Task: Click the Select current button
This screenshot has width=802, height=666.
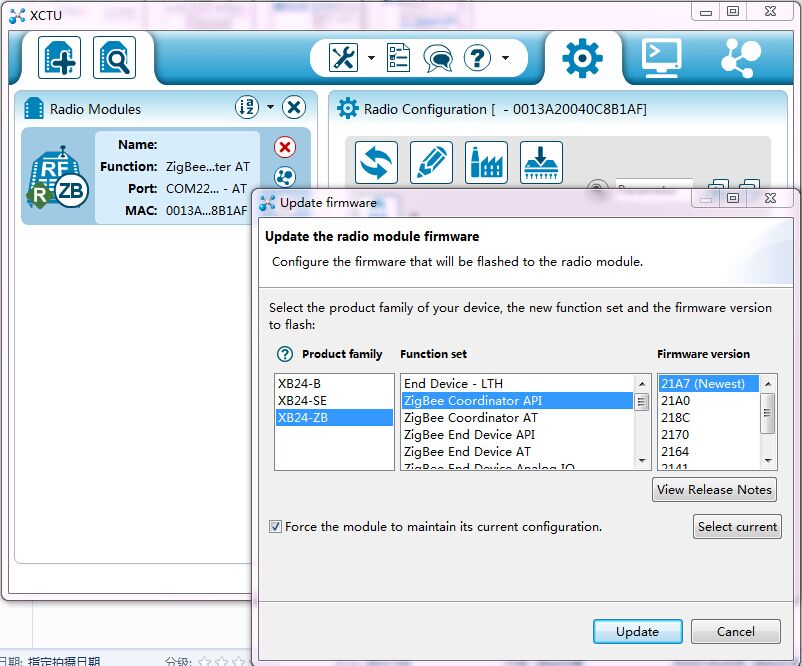Action: pyautogui.click(x=737, y=526)
